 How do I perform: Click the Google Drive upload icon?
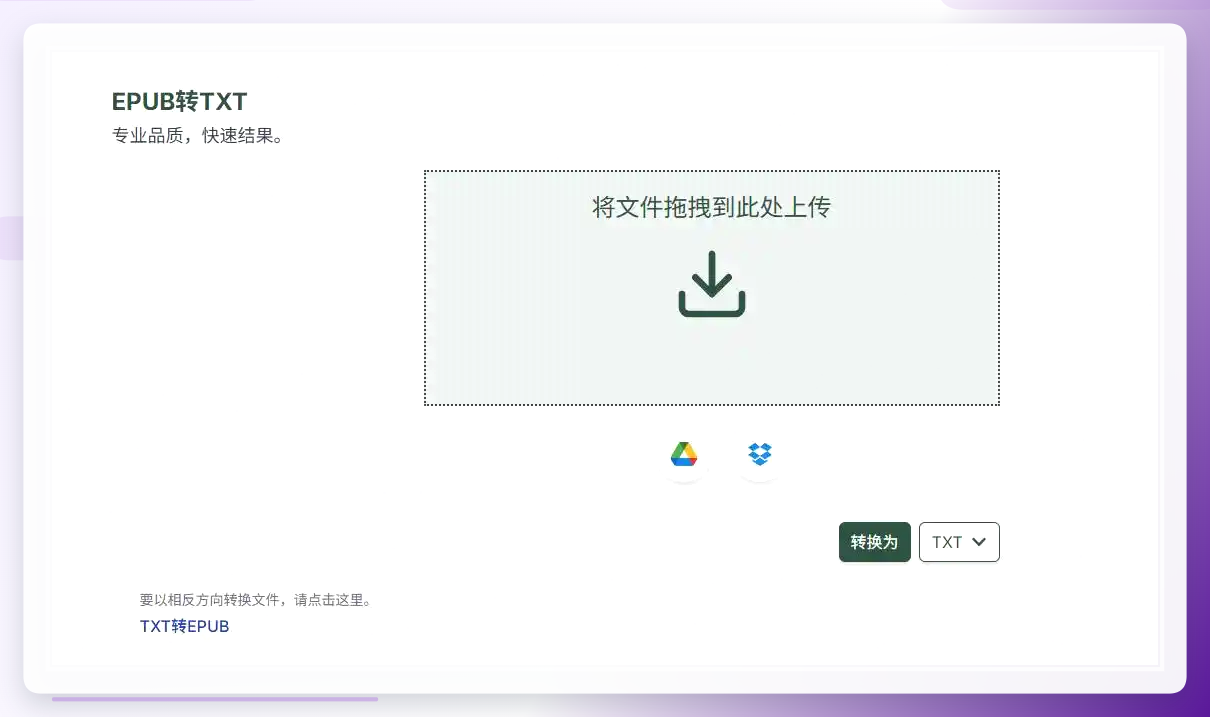point(684,455)
